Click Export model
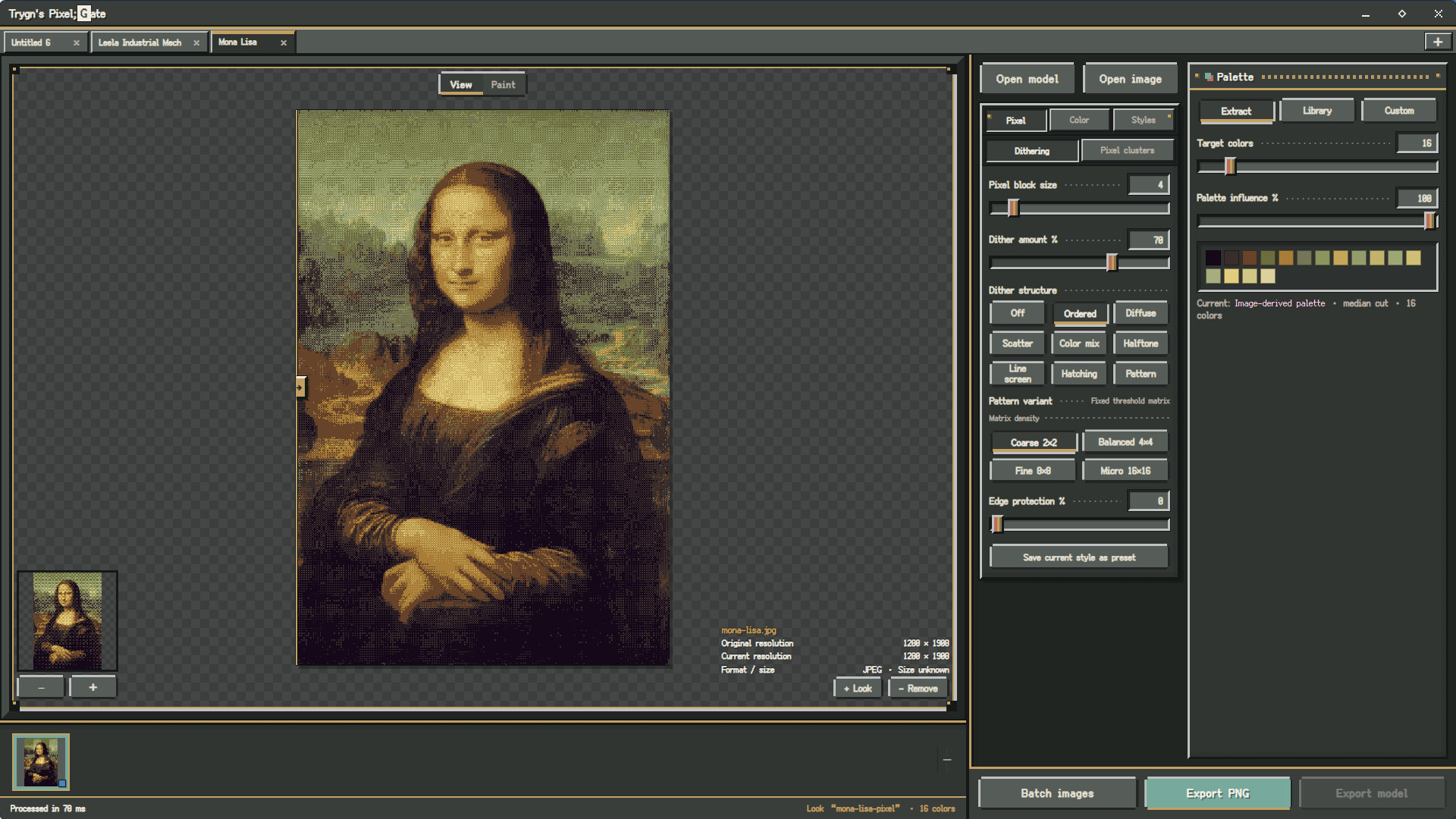 [x=1371, y=793]
